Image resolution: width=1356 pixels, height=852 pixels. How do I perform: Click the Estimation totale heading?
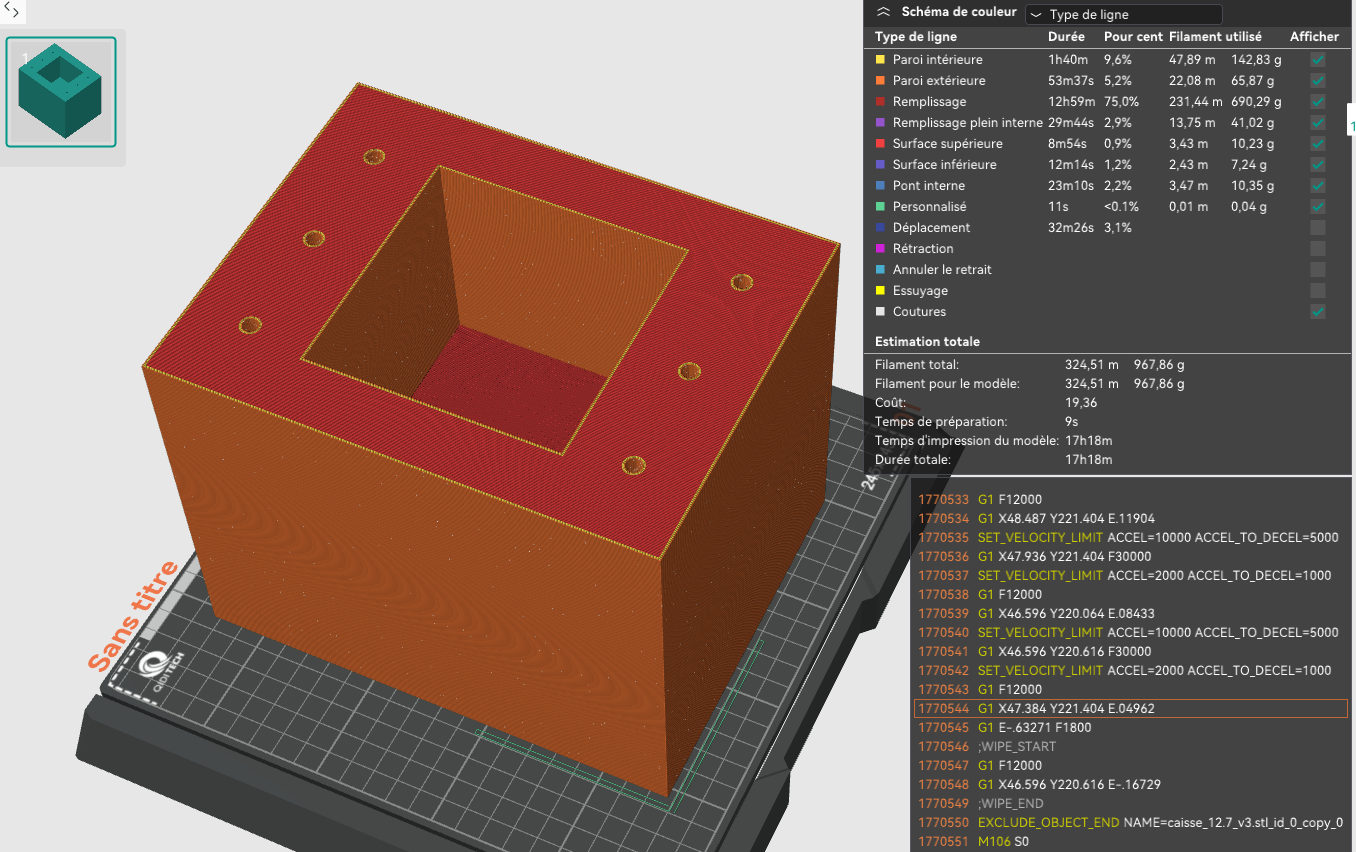[x=927, y=342]
